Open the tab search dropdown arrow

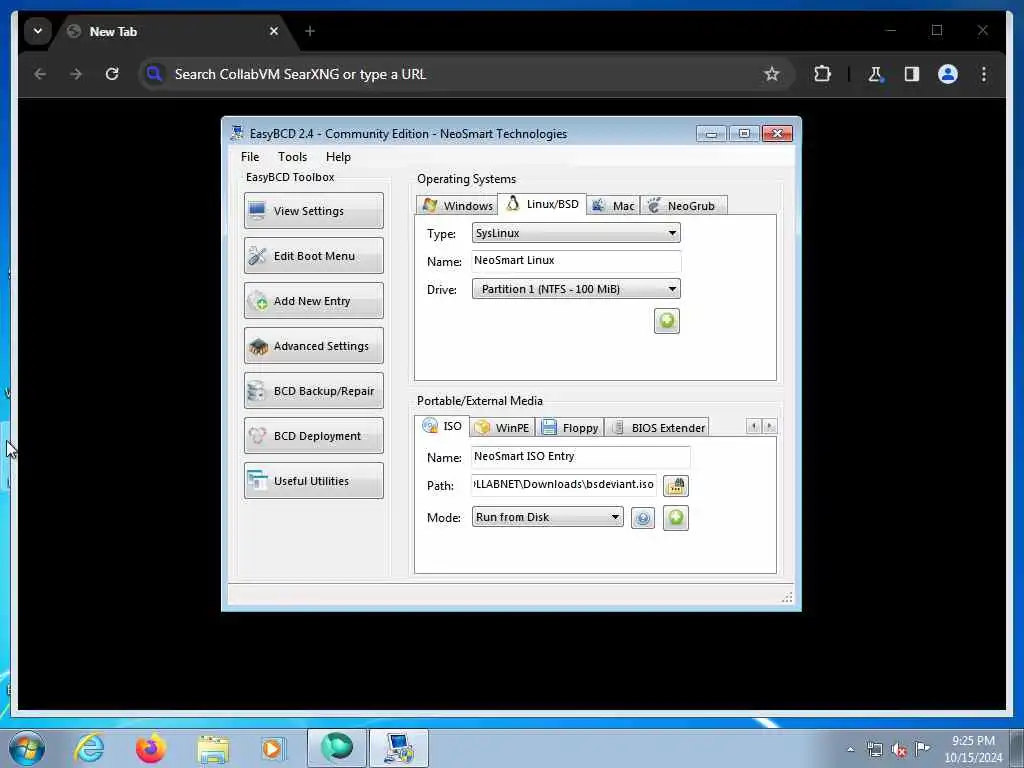(38, 31)
